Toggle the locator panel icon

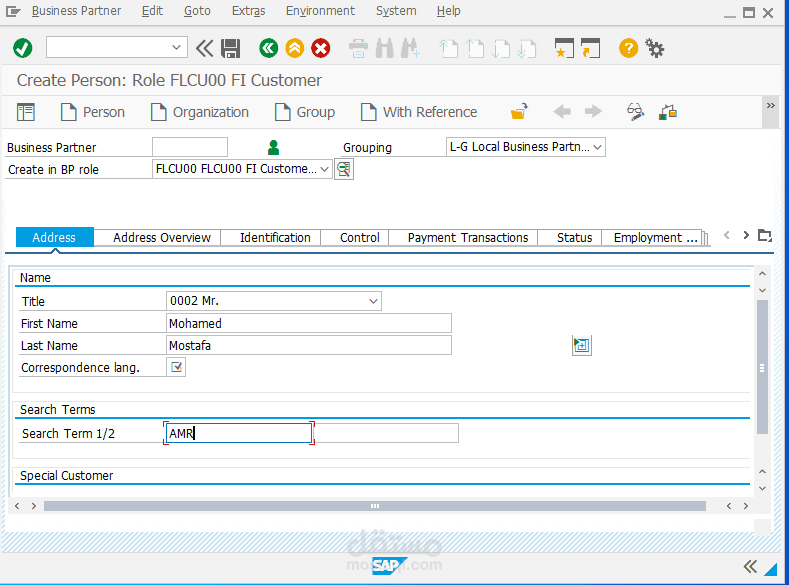(26, 112)
